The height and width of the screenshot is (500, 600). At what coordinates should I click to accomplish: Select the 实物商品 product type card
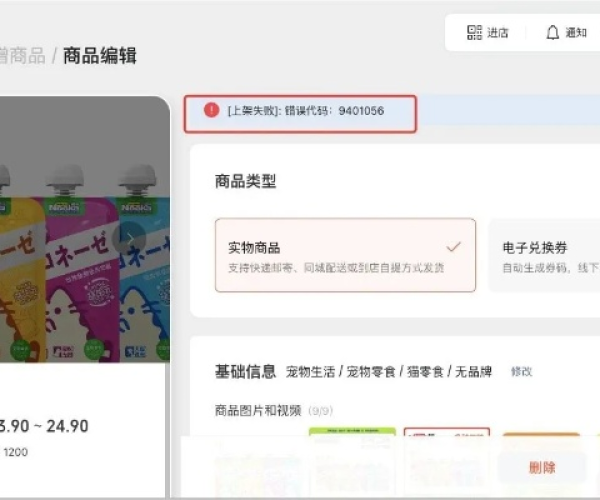coord(345,255)
